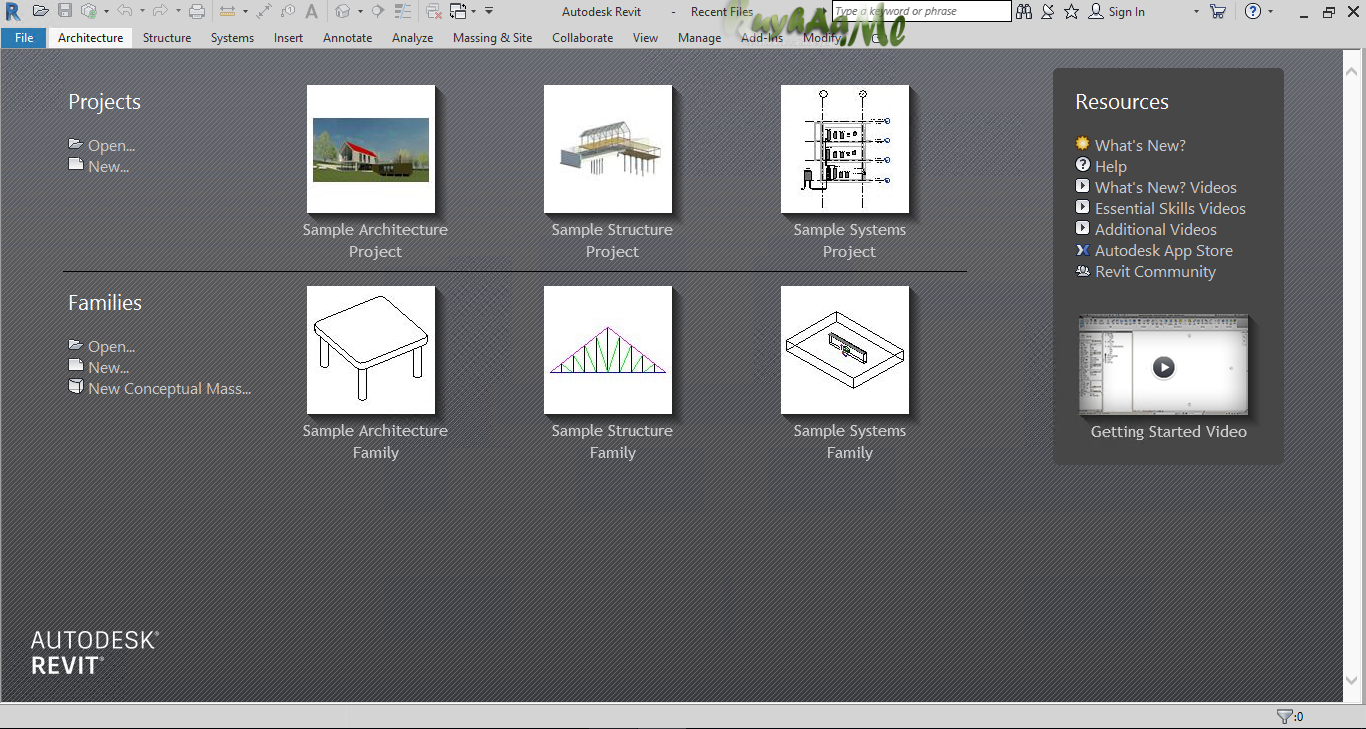Click the folder icon beside Projects Open
Viewport: 1366px width, 729px height.
[76, 144]
